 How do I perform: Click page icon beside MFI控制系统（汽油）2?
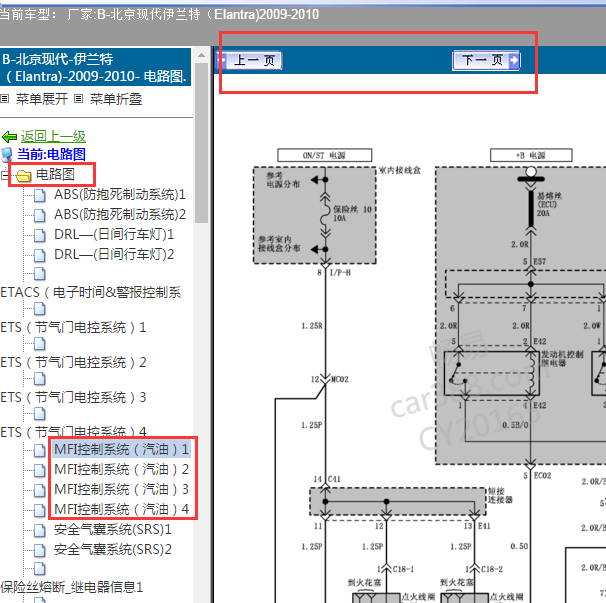(x=39, y=470)
